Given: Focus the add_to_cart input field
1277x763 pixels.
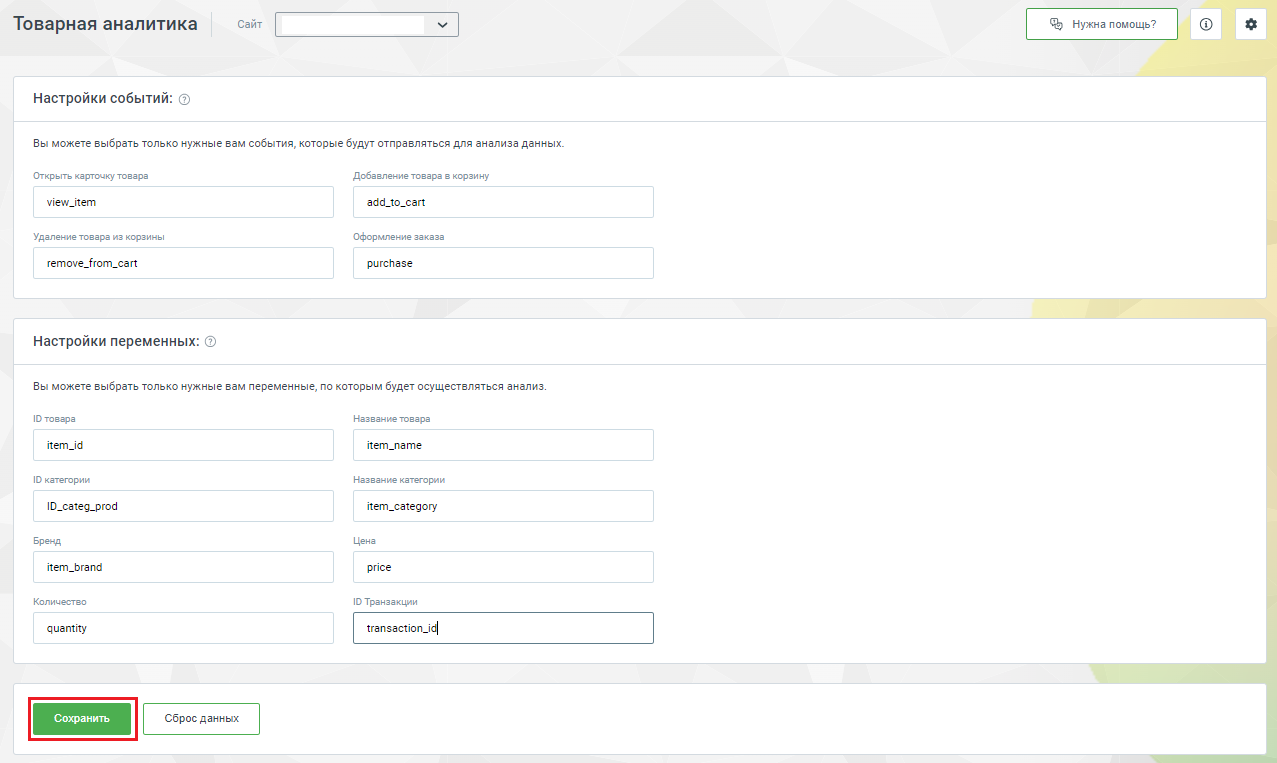Looking at the screenshot, I should [x=503, y=202].
